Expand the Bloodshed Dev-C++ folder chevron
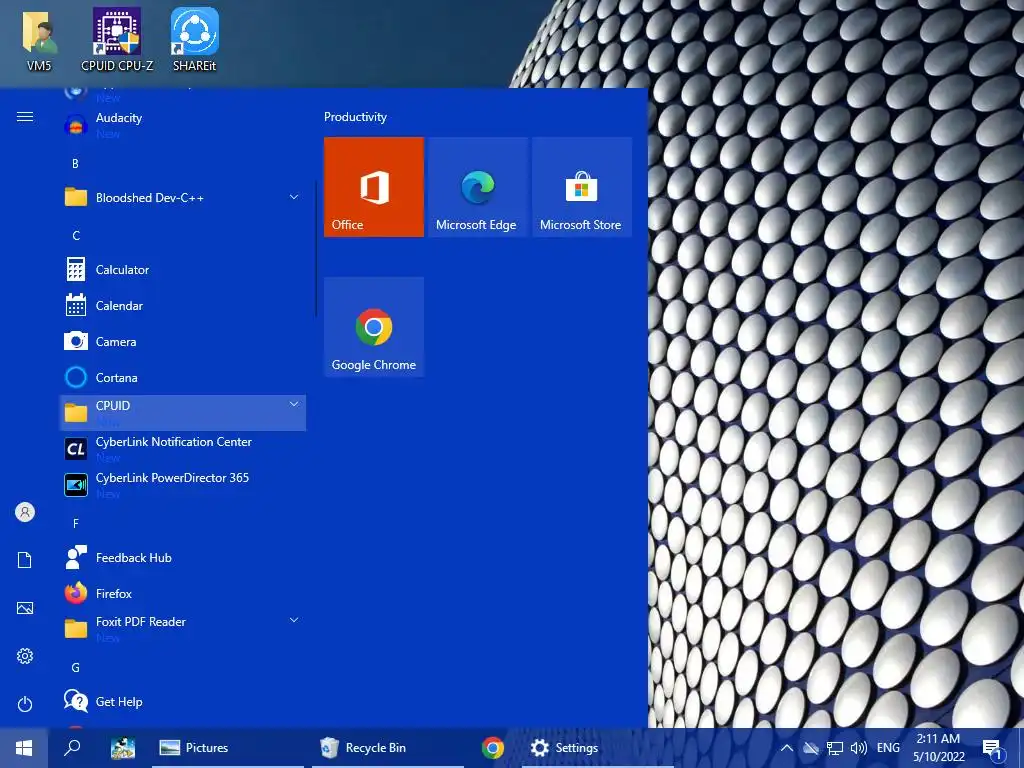Screen dimensions: 1024x768 (294, 197)
